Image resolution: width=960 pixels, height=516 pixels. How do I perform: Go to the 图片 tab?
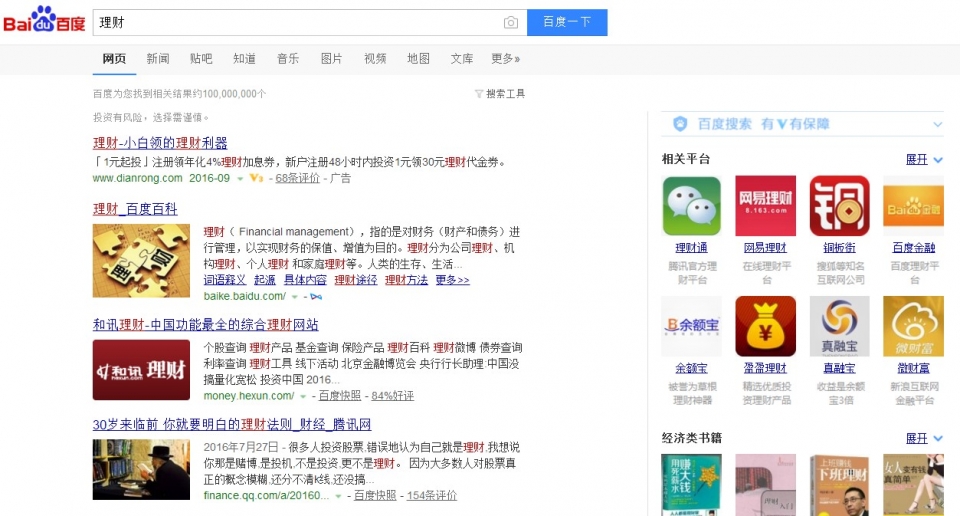tap(331, 59)
